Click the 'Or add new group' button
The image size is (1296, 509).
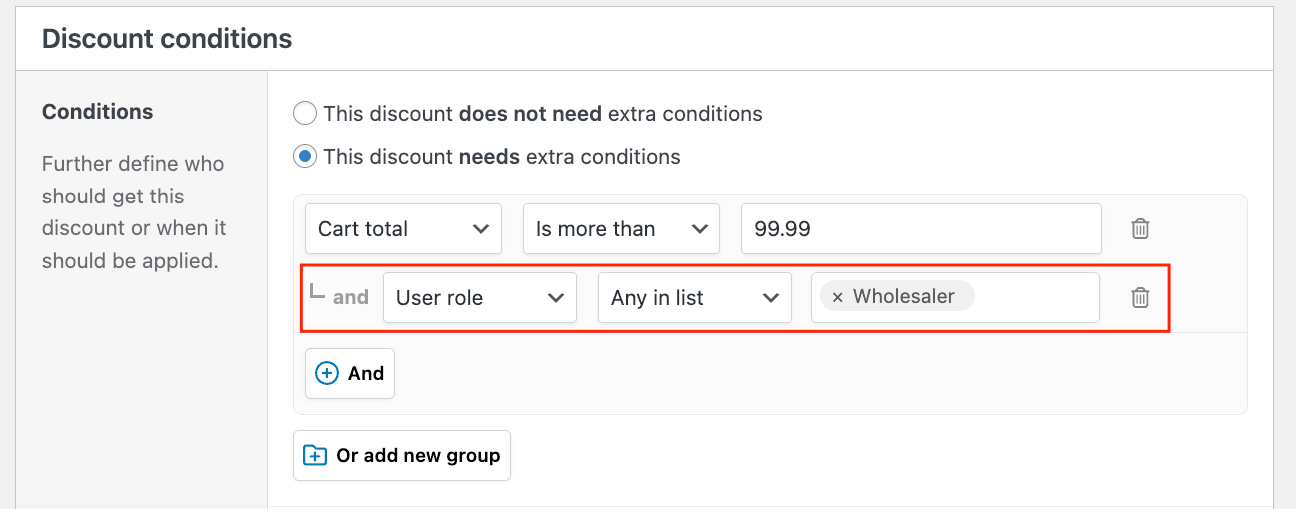[402, 455]
